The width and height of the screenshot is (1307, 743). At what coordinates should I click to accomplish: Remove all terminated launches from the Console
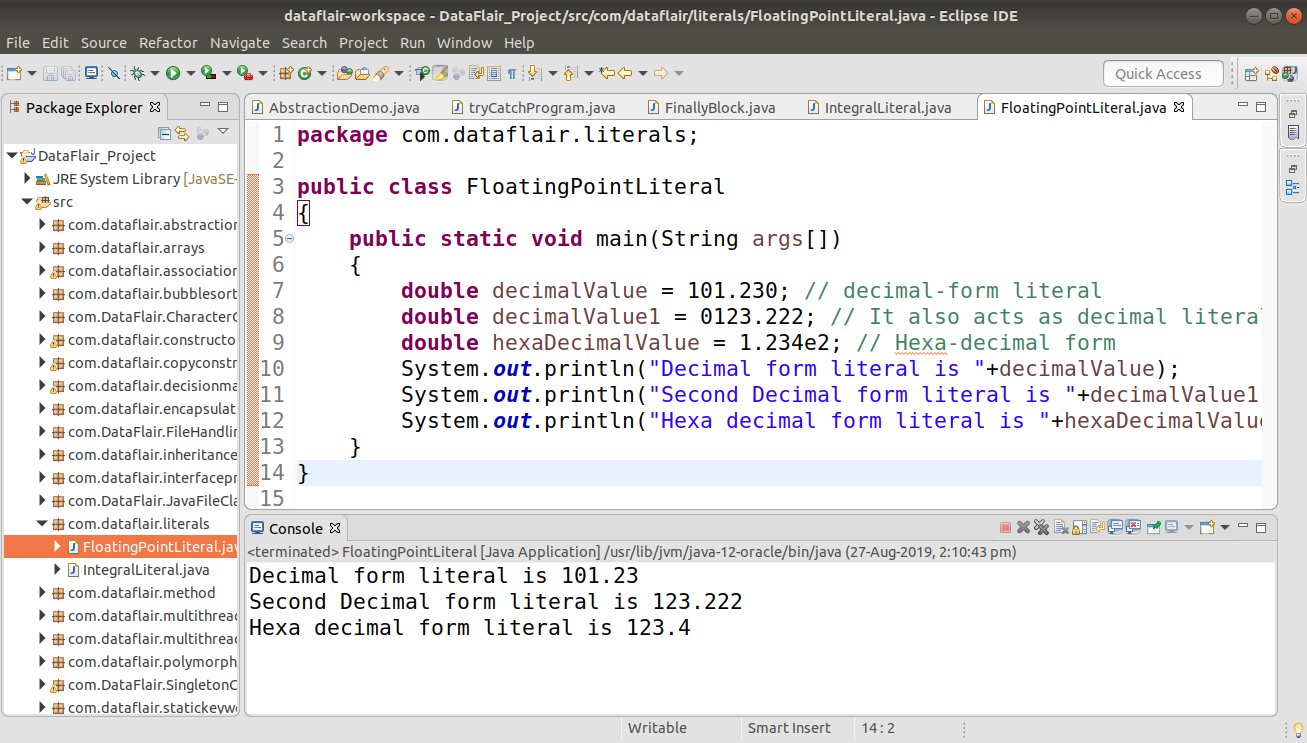point(1040,527)
